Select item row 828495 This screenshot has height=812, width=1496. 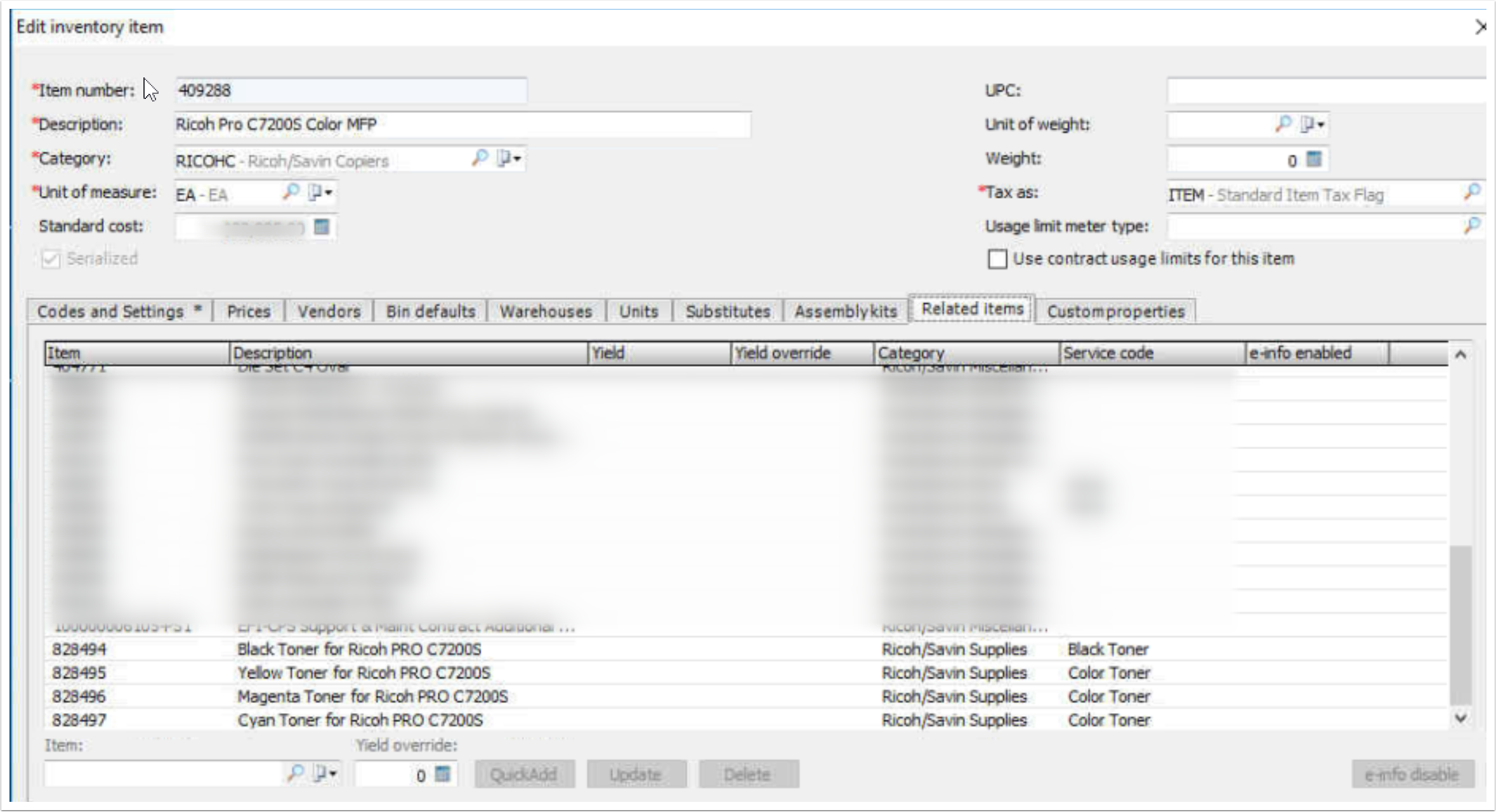click(746, 672)
